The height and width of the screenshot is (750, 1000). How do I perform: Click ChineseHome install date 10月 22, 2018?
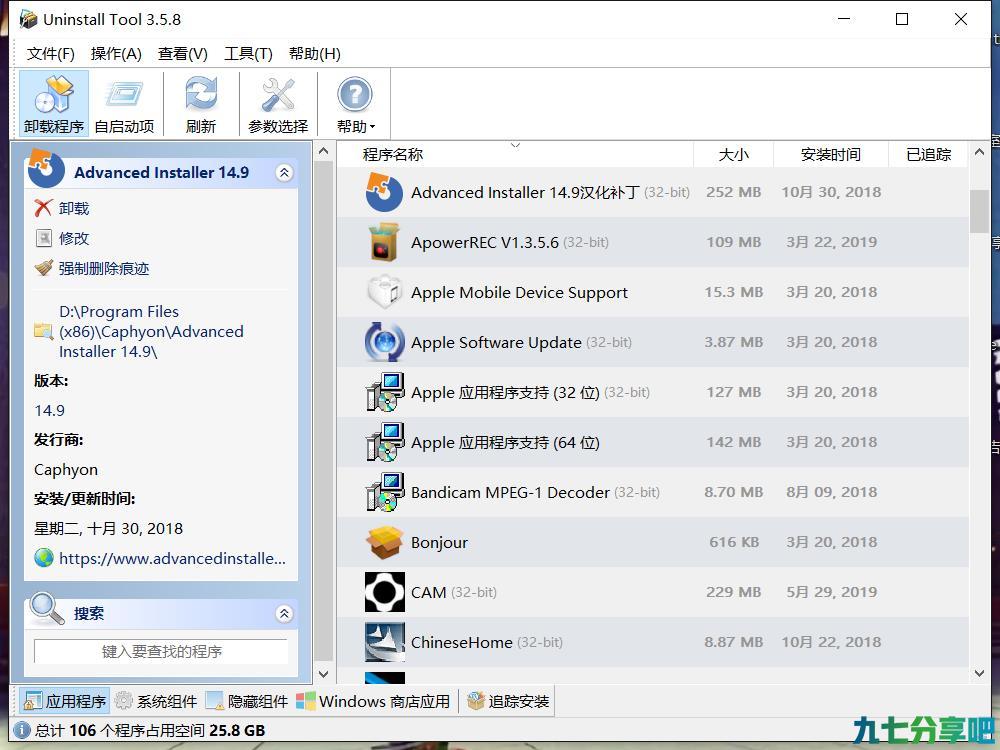pos(832,642)
